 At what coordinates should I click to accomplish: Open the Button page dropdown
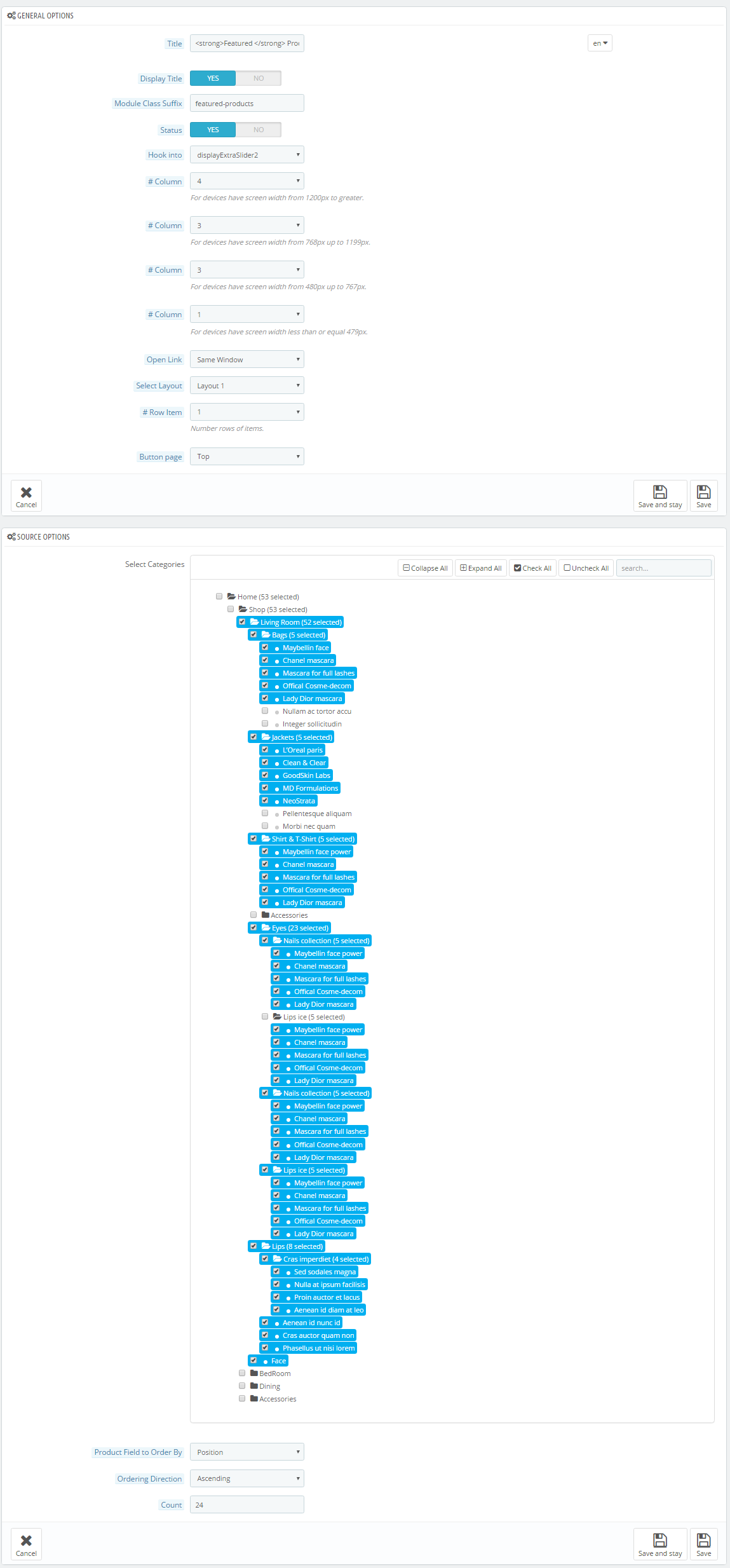[247, 456]
